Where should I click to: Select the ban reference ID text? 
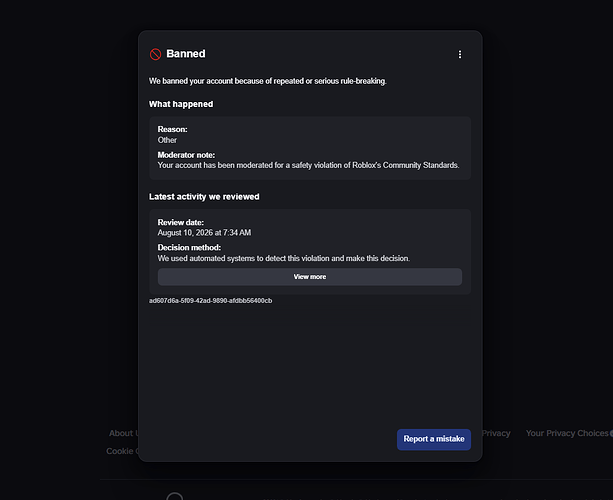tap(210, 301)
